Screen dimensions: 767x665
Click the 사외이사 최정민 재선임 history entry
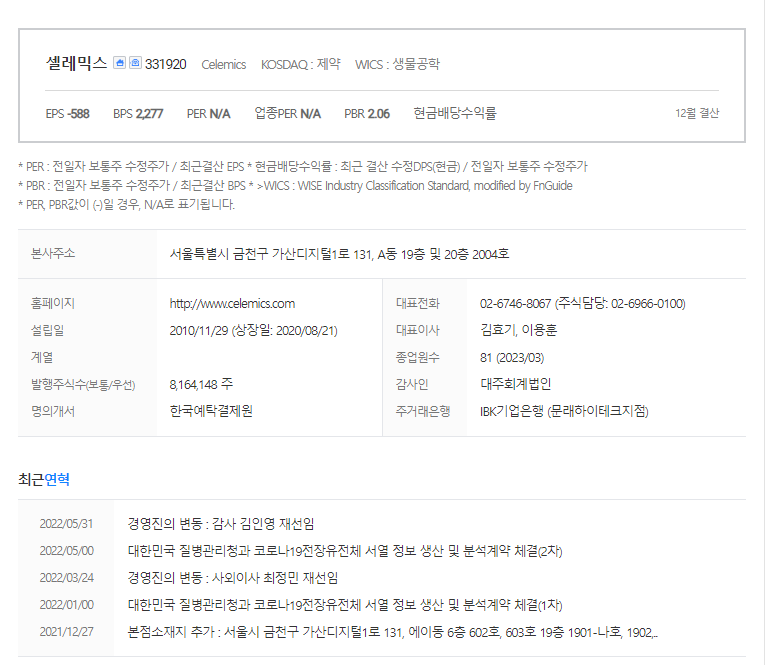click(x=233, y=578)
